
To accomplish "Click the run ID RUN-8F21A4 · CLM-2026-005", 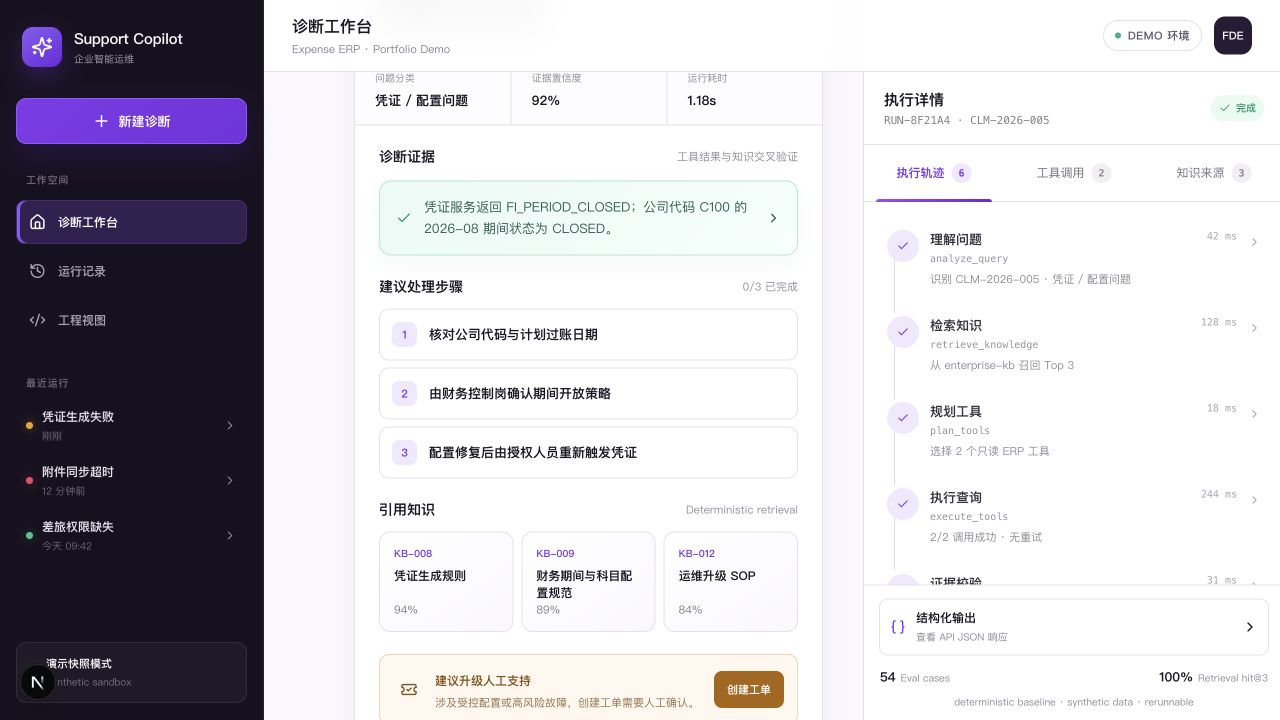I will click(x=966, y=120).
